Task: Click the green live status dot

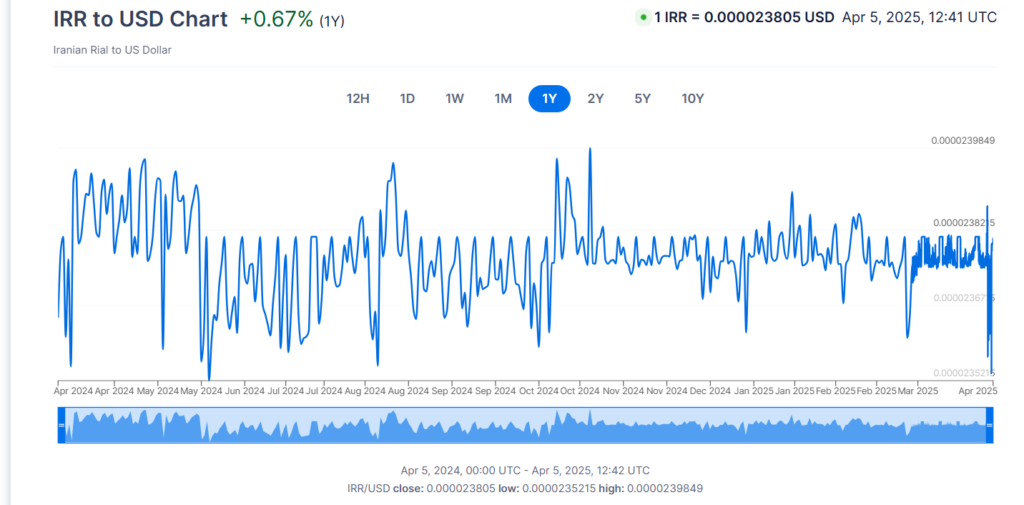Action: [642, 18]
